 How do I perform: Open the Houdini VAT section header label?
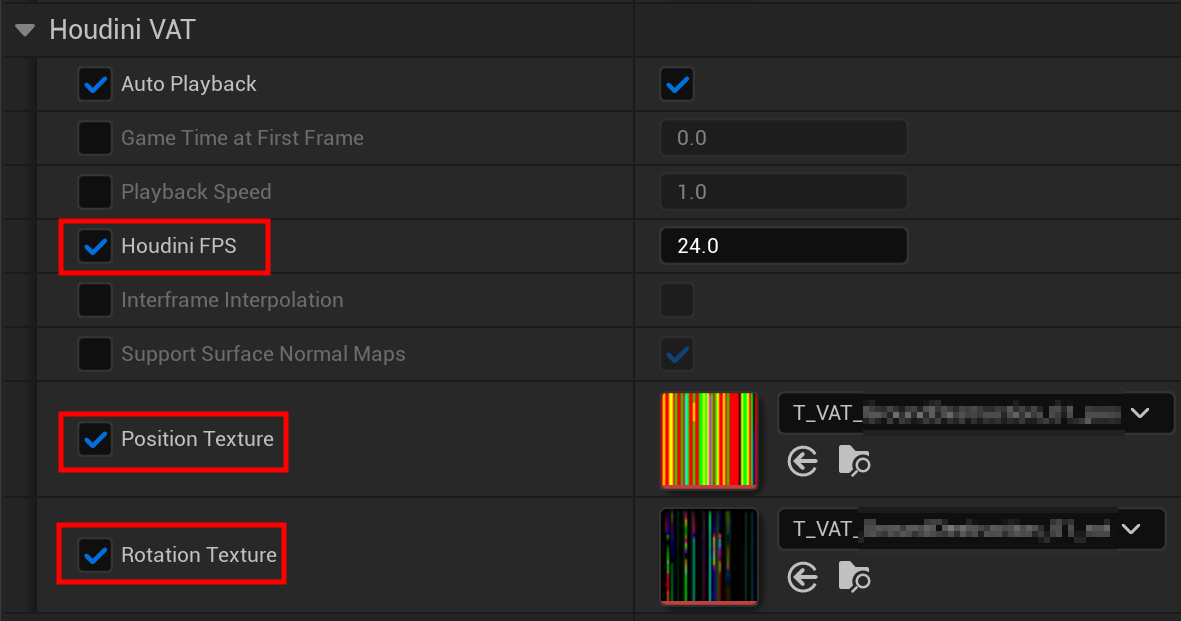[122, 29]
